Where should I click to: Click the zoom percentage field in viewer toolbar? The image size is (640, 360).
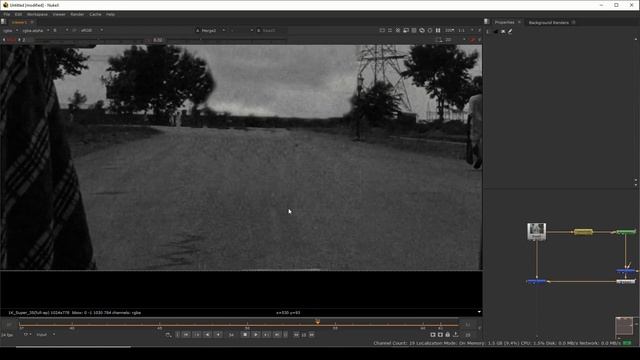449,31
